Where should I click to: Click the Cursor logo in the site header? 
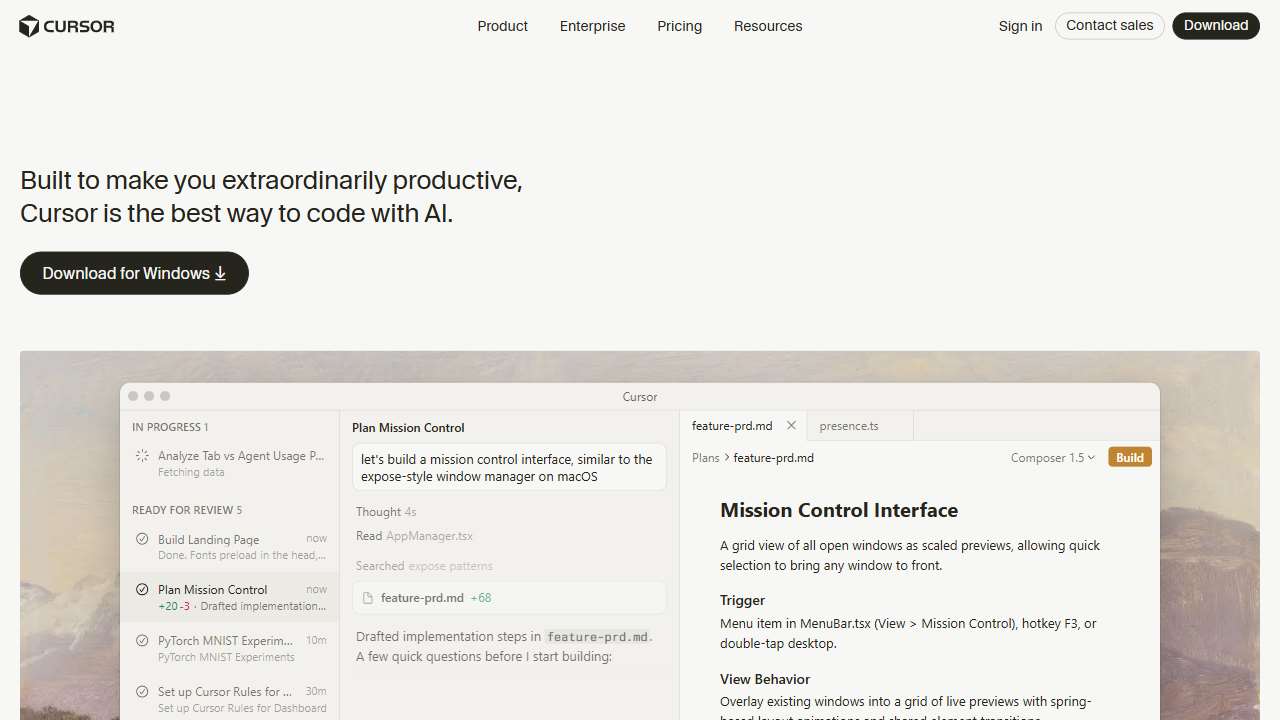[x=66, y=26]
